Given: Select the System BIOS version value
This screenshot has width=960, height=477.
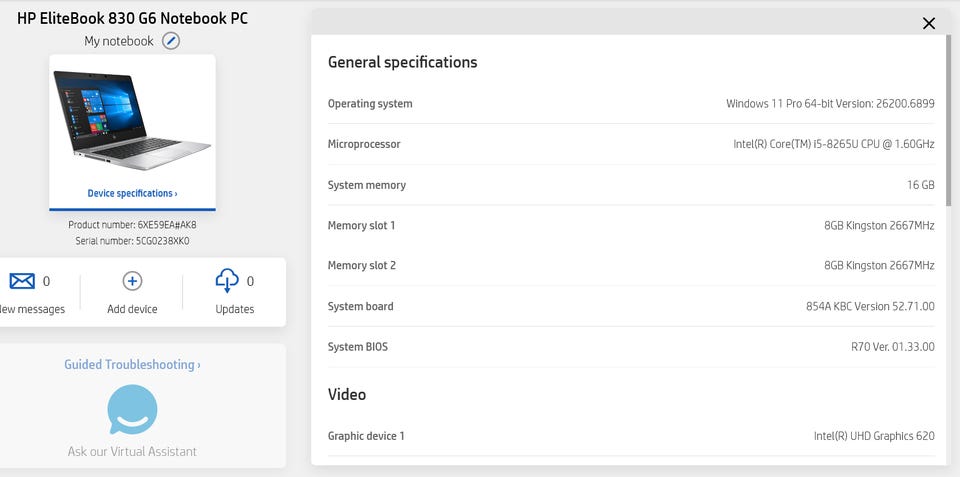Looking at the screenshot, I should coord(892,347).
